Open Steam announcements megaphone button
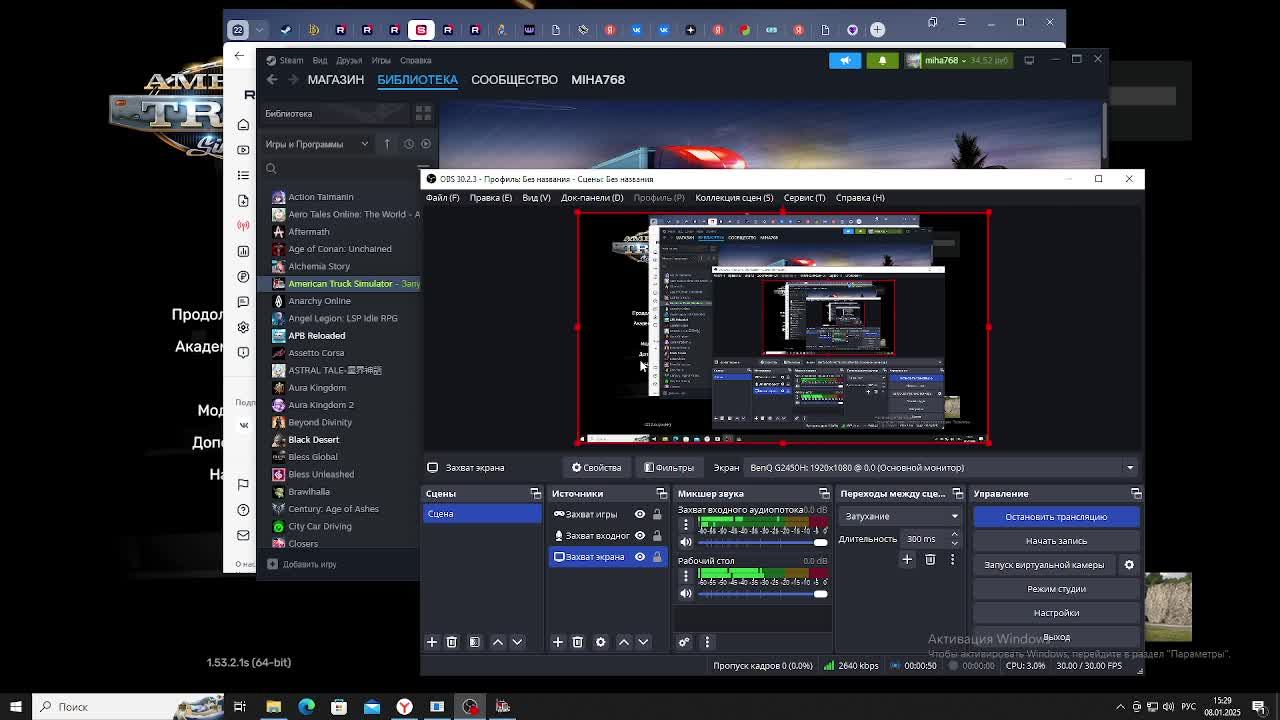This screenshot has height=720, width=1280. pos(845,60)
